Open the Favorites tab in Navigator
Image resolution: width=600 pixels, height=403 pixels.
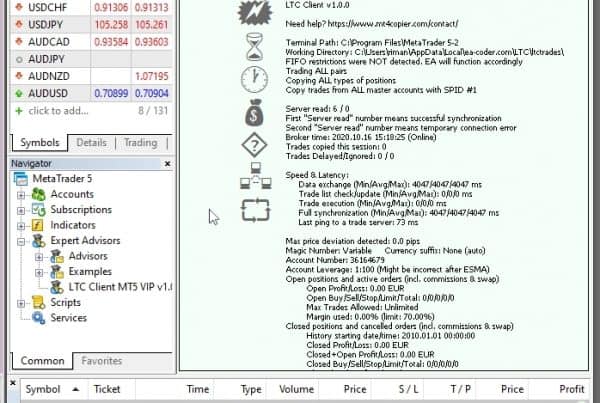point(101,361)
